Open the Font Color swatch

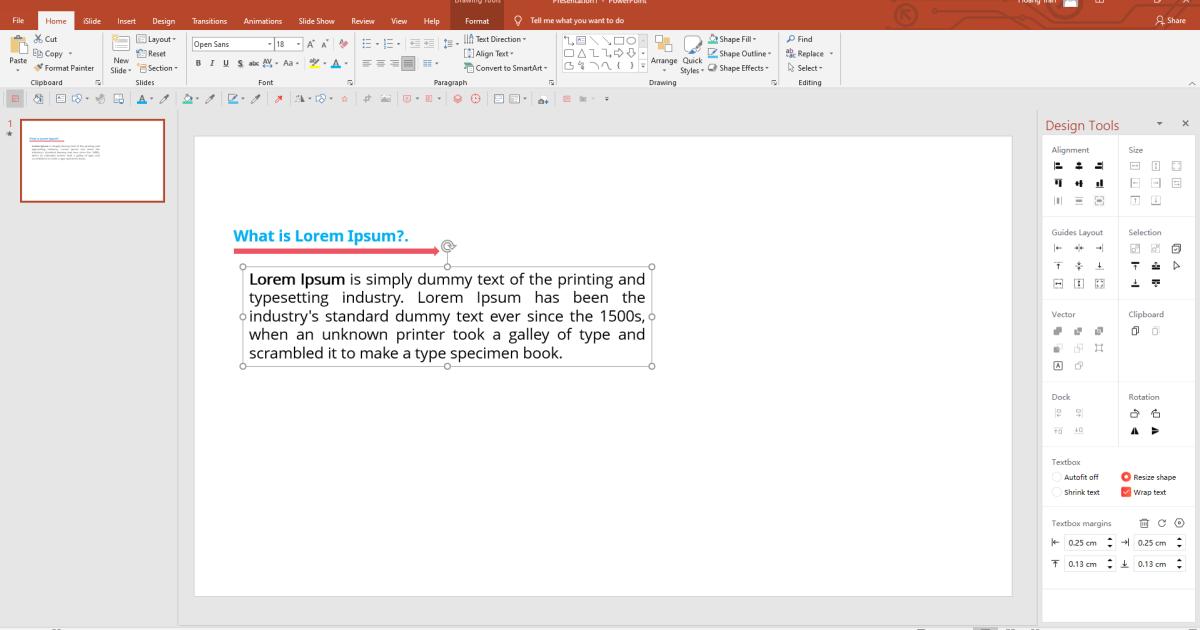click(336, 63)
